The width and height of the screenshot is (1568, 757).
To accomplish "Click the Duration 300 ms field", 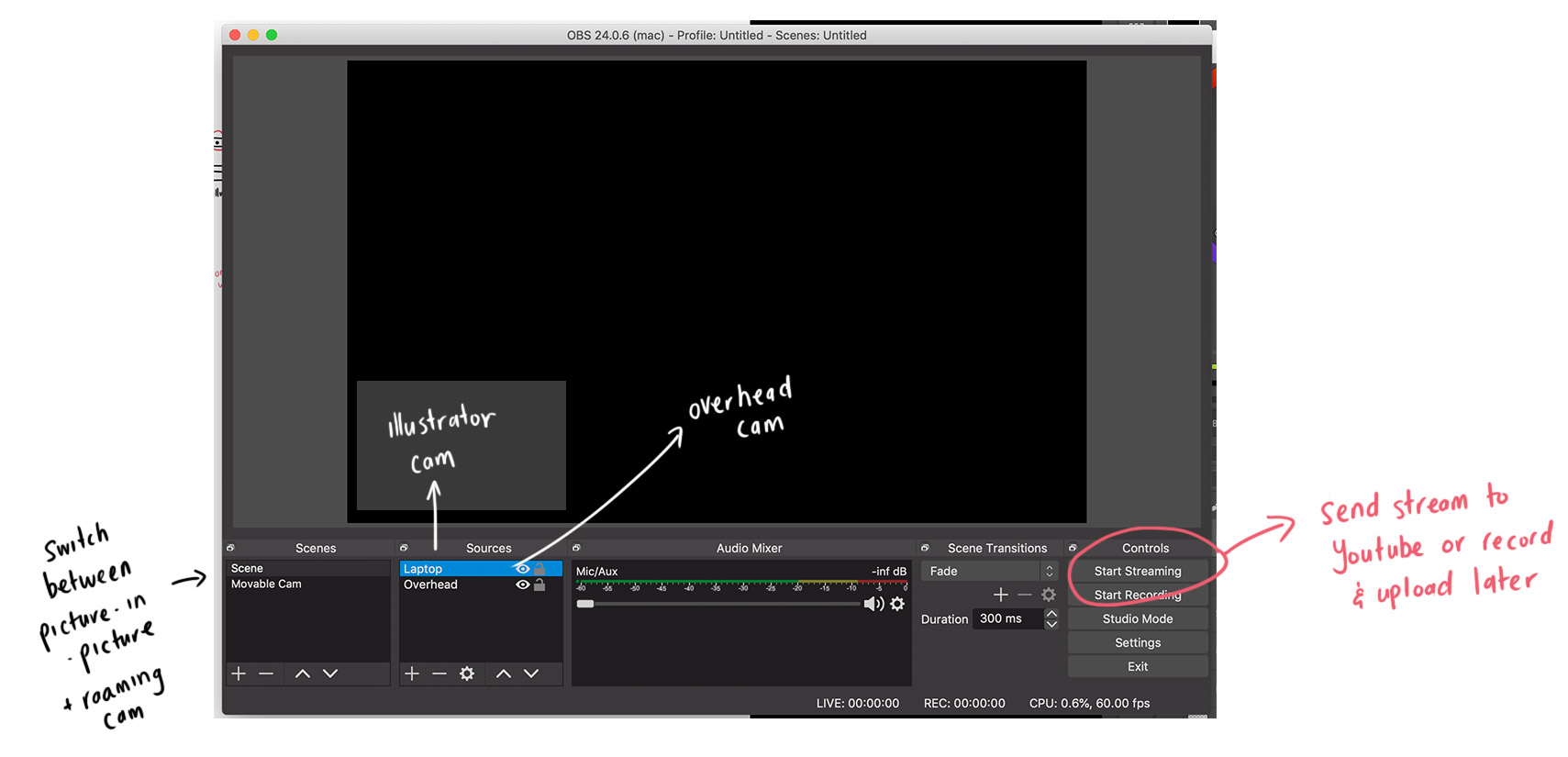I will click(1007, 618).
